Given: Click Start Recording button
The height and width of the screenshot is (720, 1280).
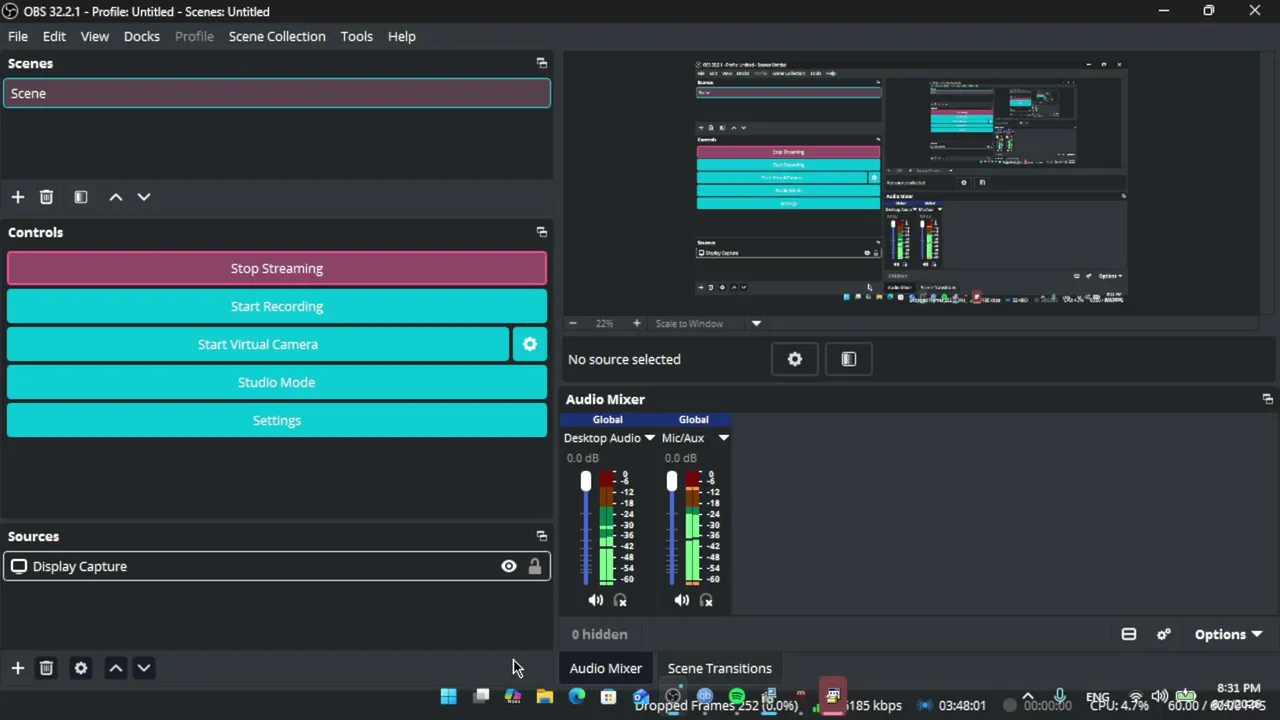Looking at the screenshot, I should pyautogui.click(x=277, y=306).
